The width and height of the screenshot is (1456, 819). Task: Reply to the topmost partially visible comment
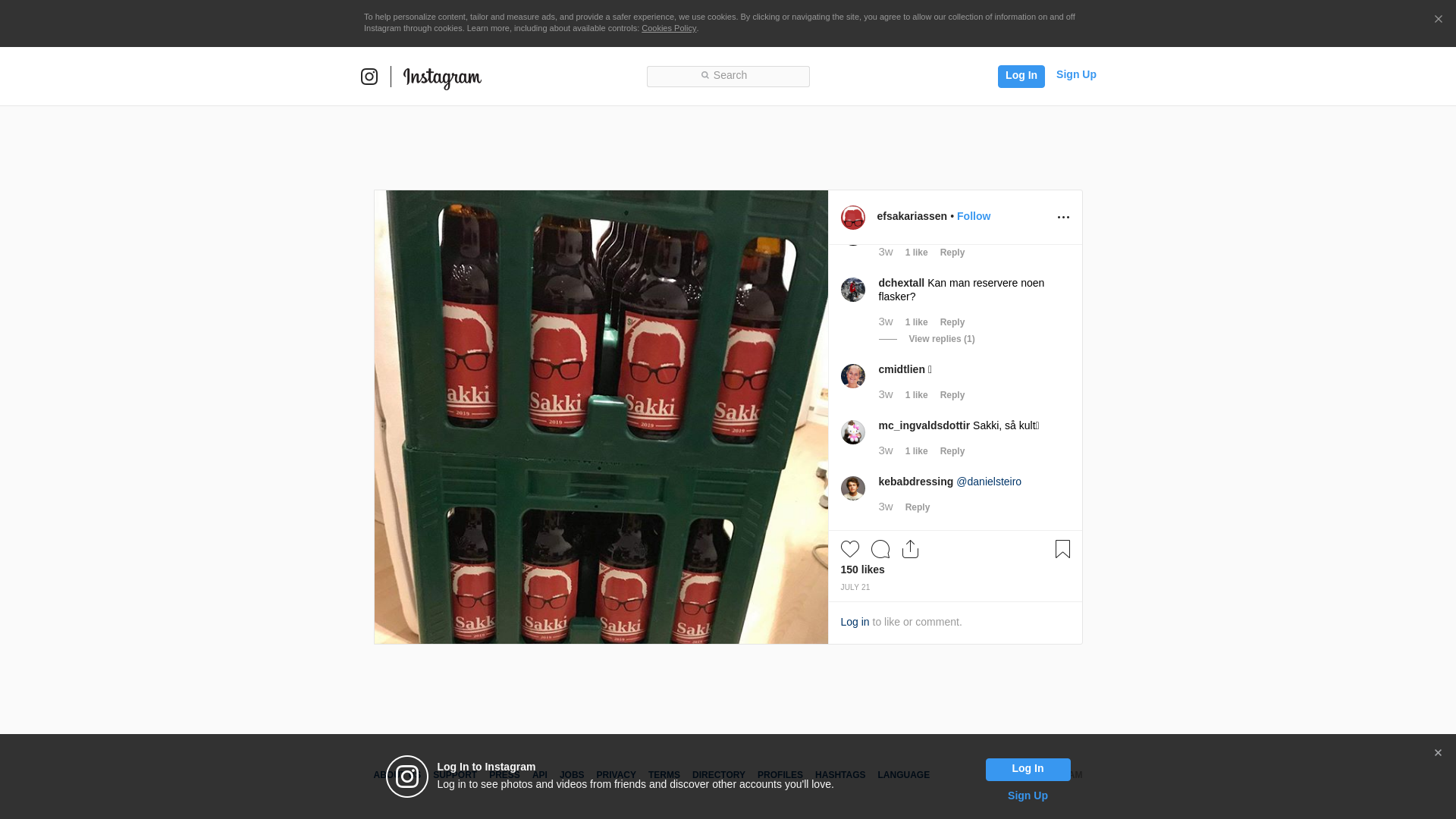(x=952, y=253)
